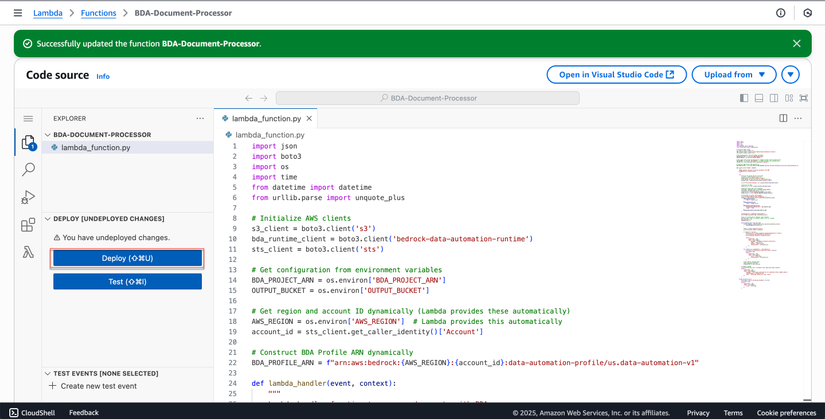
Task: Toggle the primary side bar layout icon
Action: (x=744, y=98)
